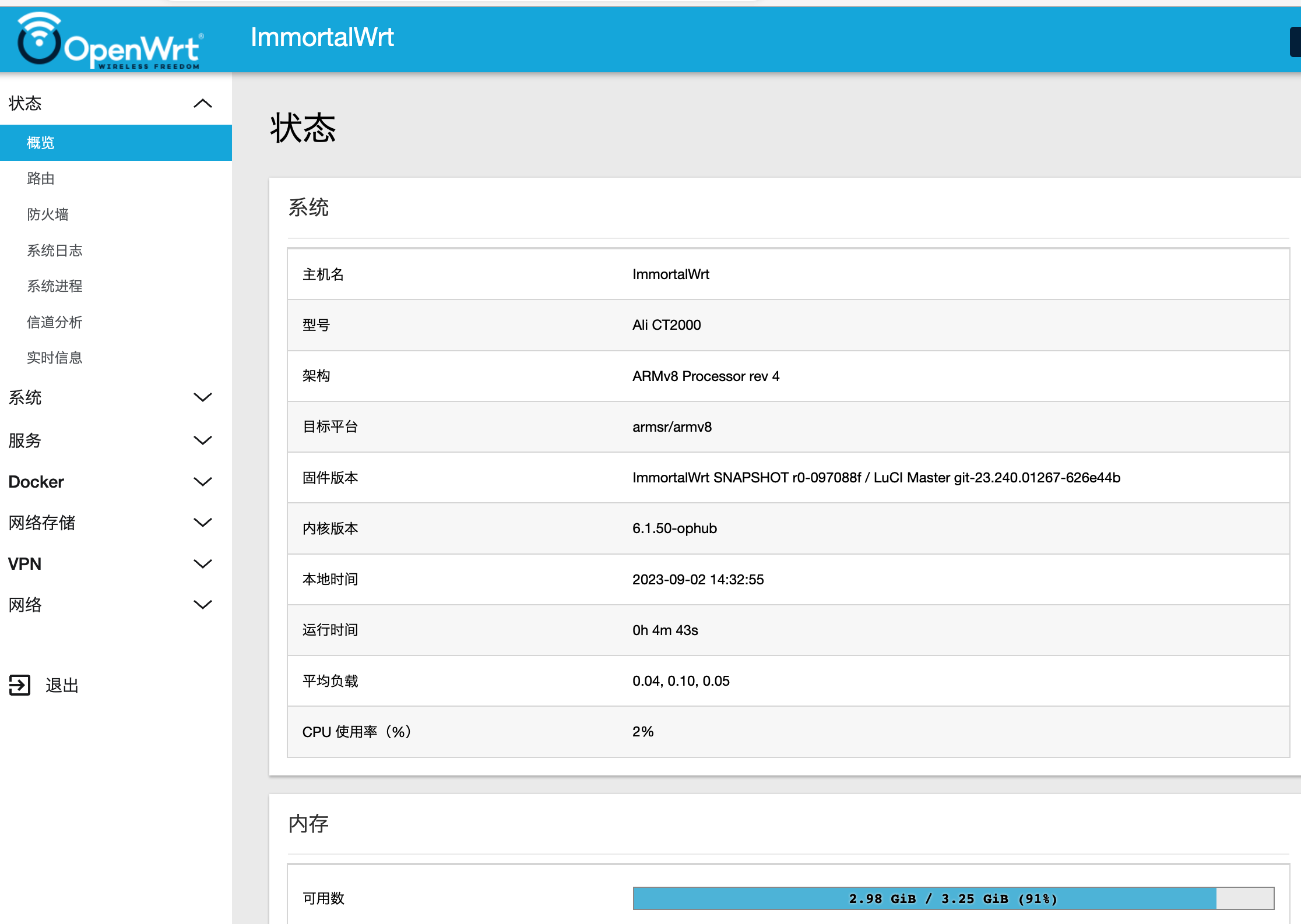Open the 路由 sidebar page
This screenshot has height=924, width=1301.
(x=41, y=178)
